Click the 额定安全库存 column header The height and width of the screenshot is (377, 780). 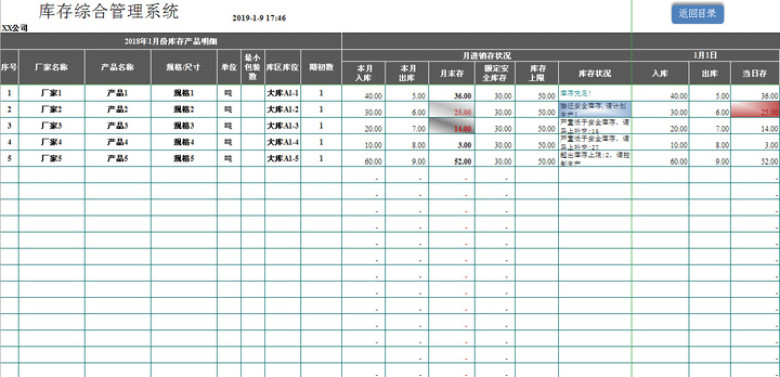click(495, 73)
